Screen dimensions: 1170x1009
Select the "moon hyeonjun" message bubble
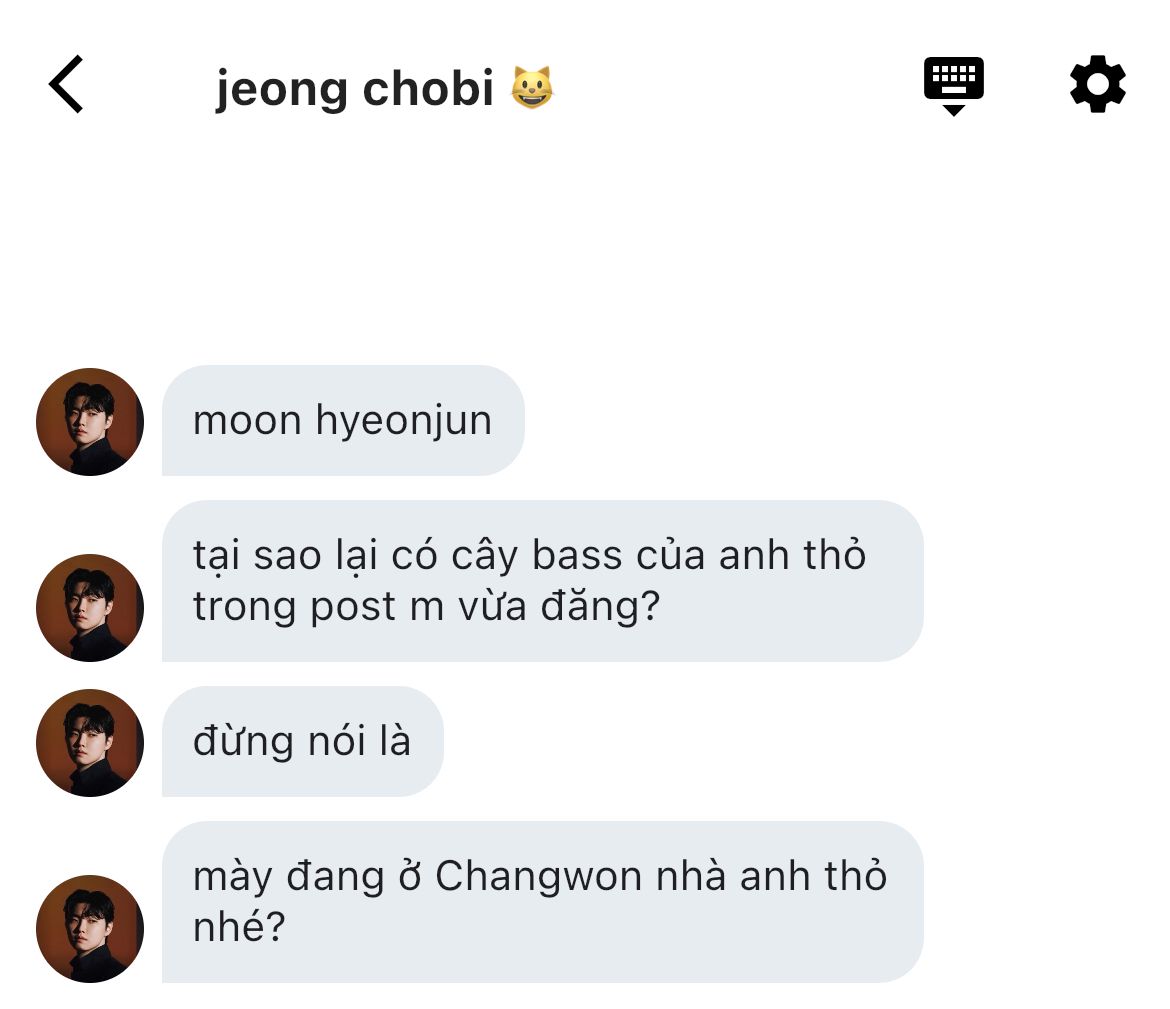click(343, 420)
